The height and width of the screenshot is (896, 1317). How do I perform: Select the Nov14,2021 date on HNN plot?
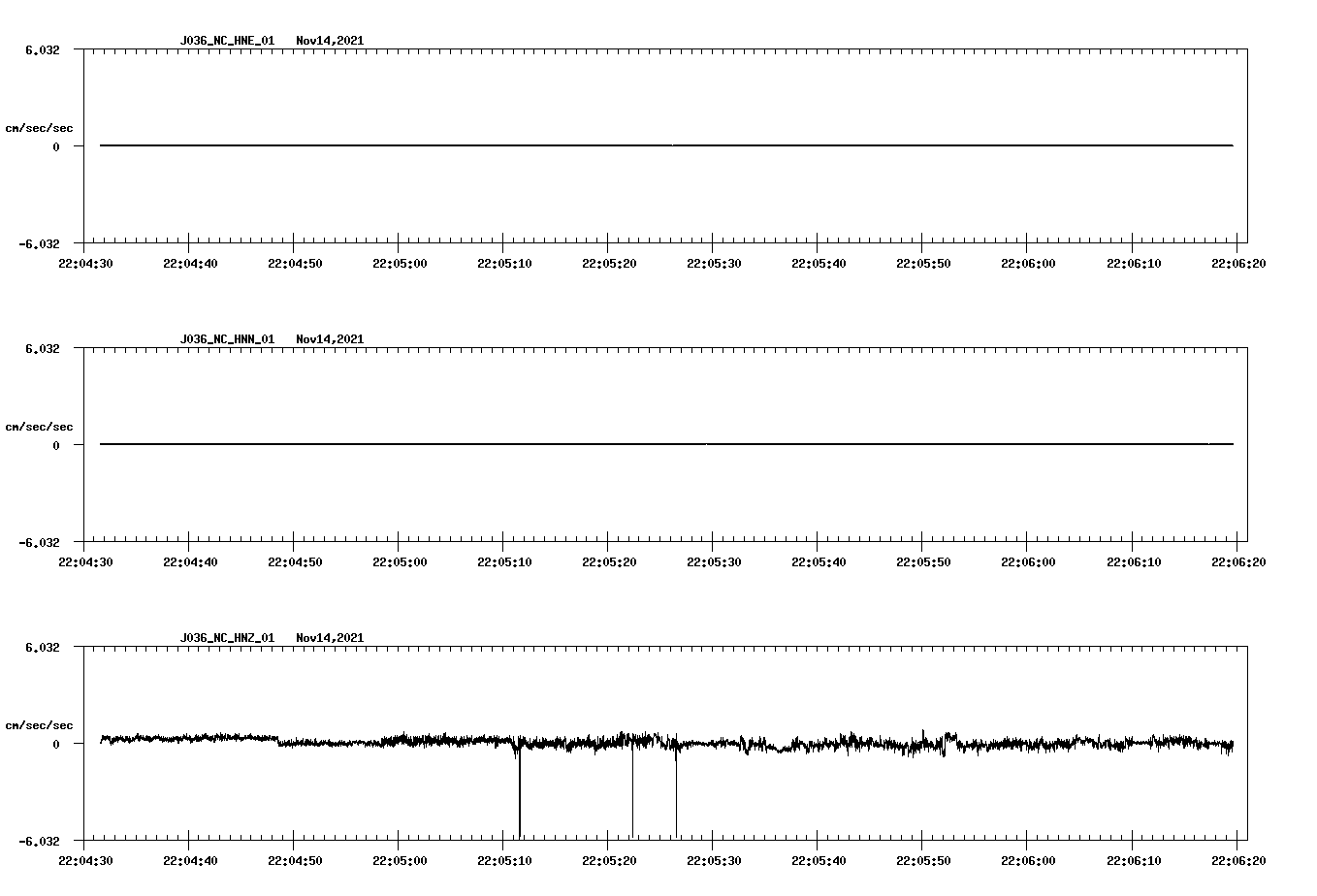[x=330, y=339]
